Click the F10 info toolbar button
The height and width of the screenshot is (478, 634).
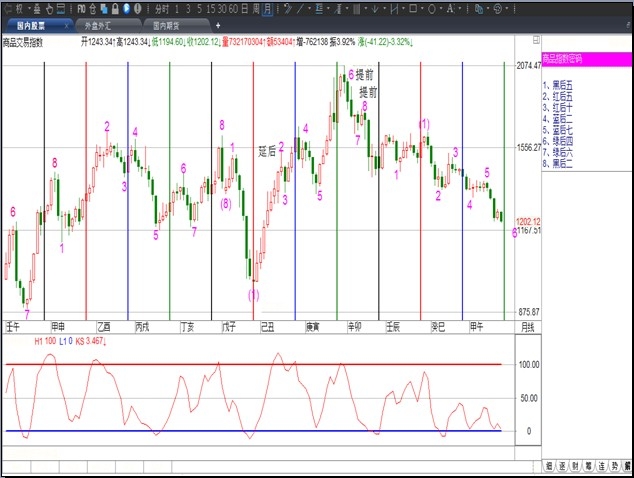click(81, 8)
